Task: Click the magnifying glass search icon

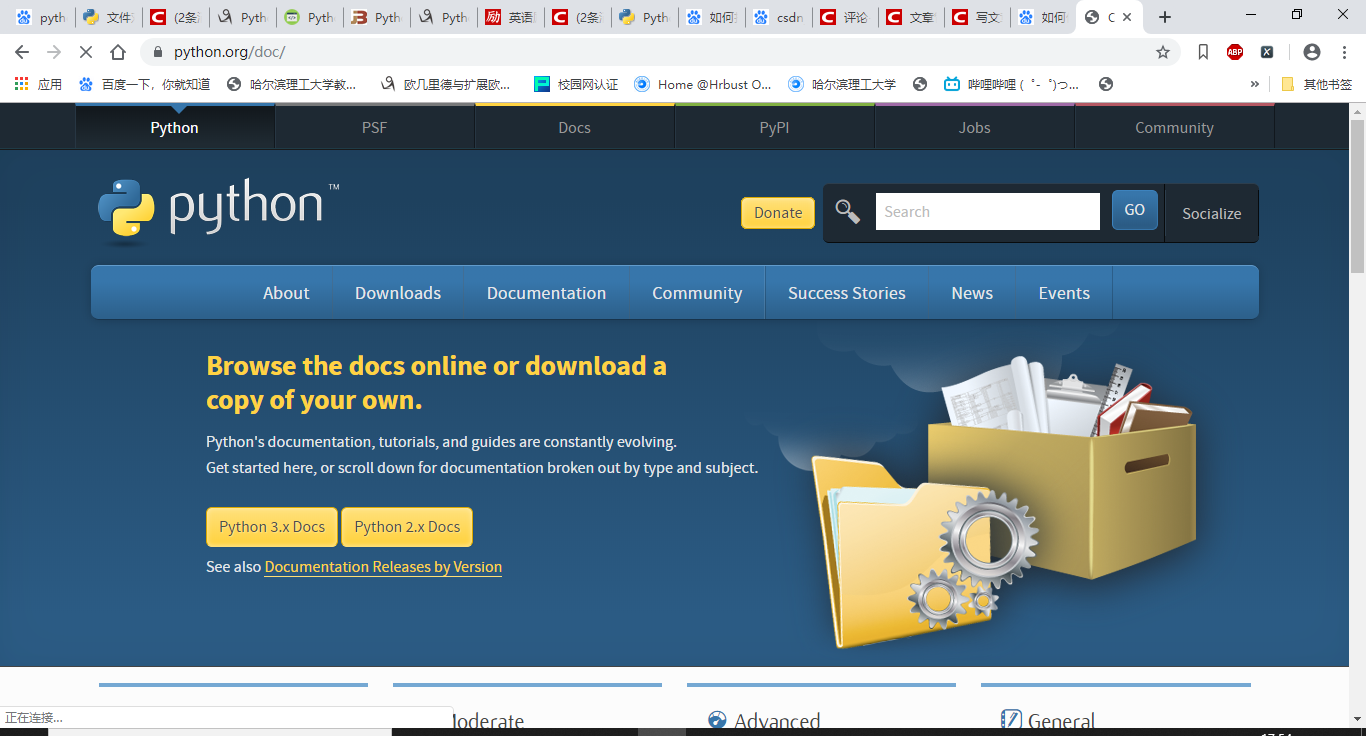Action: coord(848,212)
